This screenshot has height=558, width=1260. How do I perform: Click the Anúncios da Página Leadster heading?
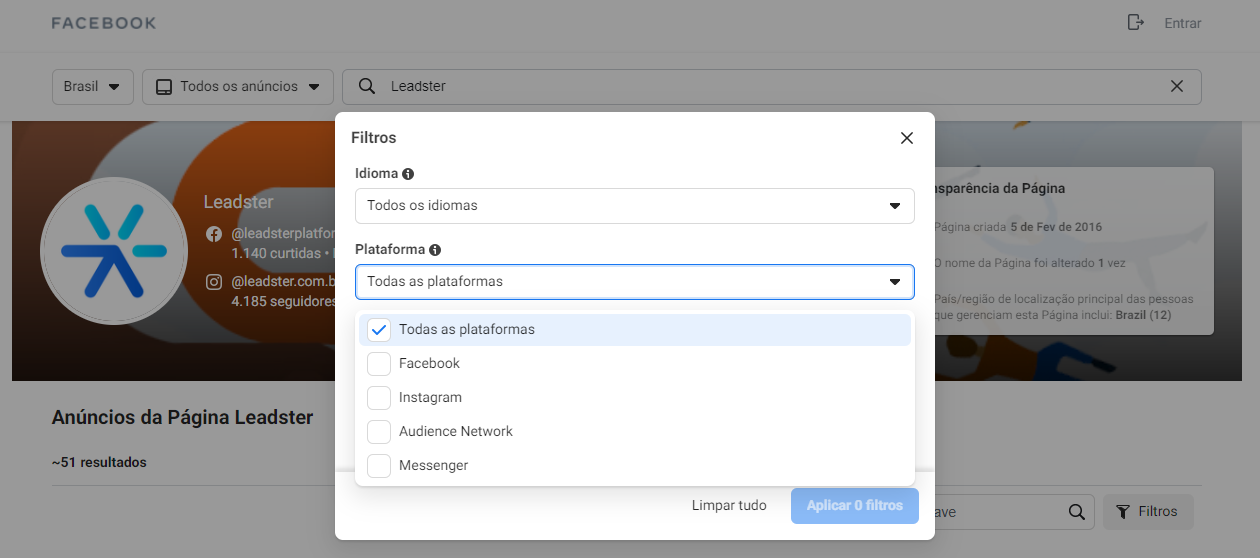(x=183, y=418)
